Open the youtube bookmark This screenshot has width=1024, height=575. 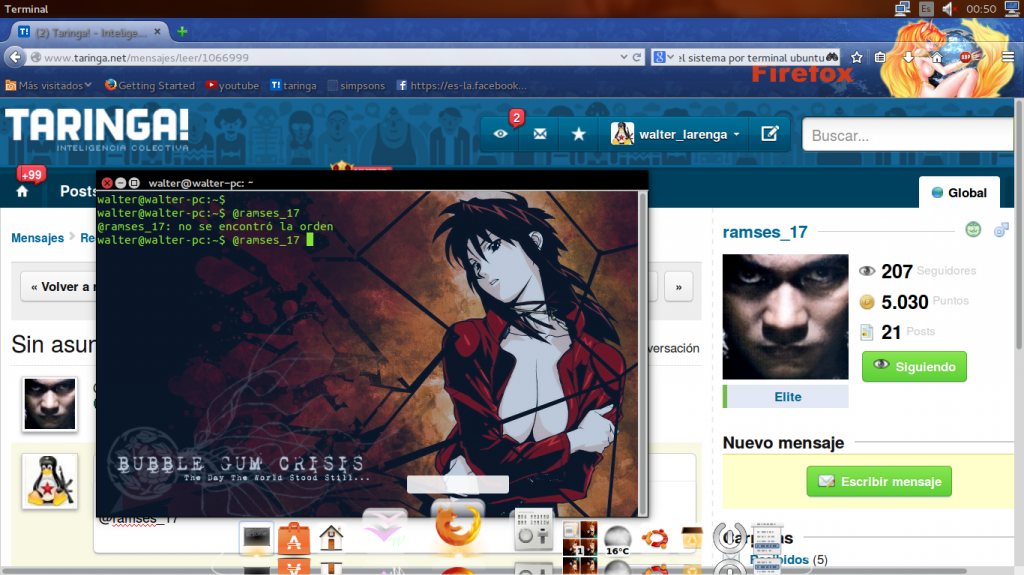[232, 86]
